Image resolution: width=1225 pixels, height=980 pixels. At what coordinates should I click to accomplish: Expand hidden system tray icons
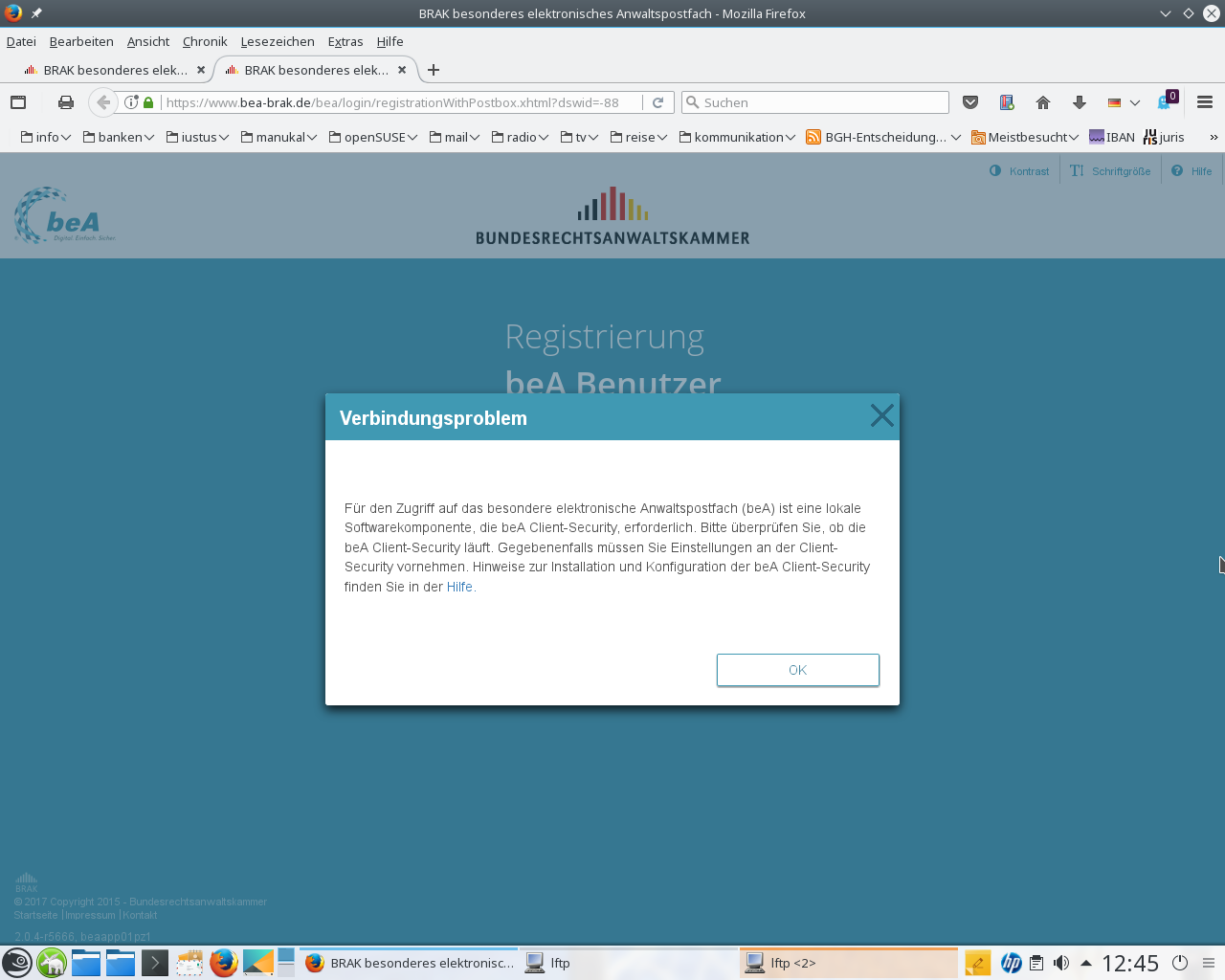[1084, 963]
